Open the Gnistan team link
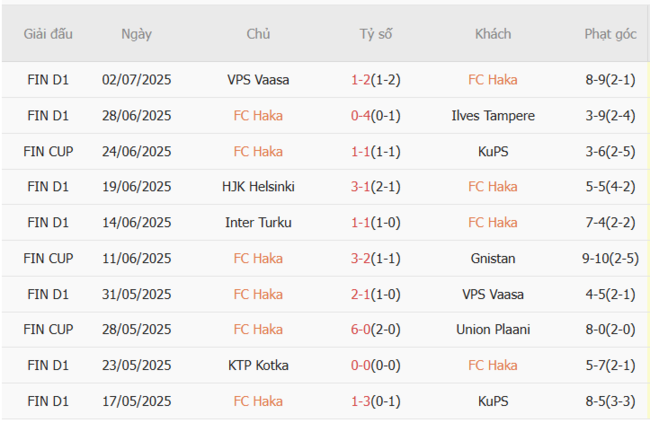 (x=492, y=259)
